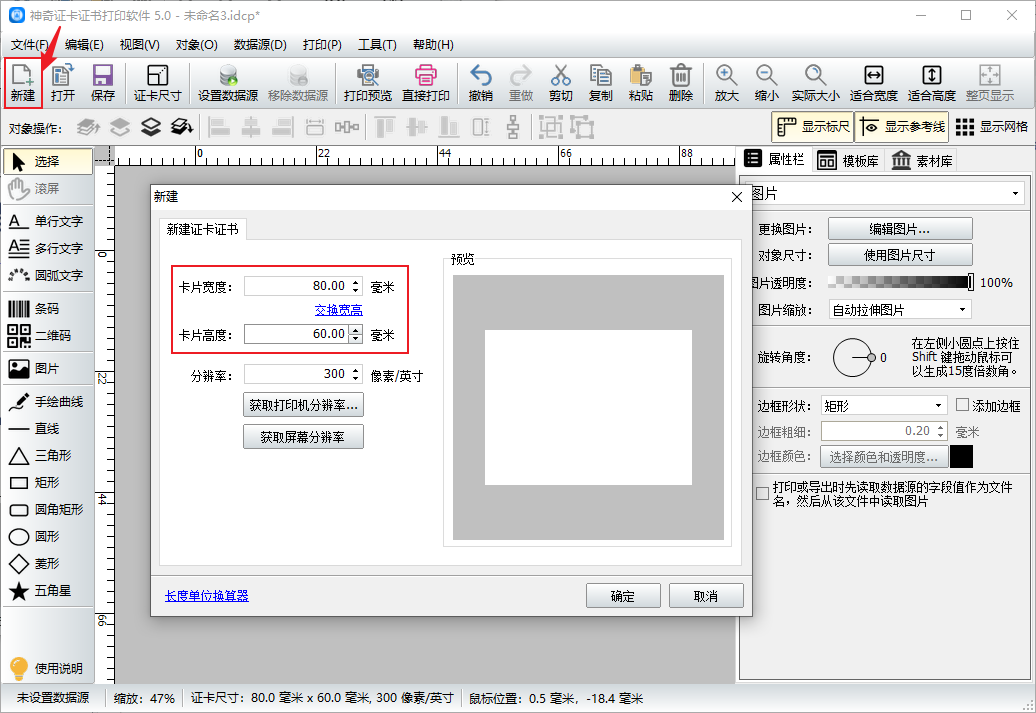Toggle 显示标尺 ruler display
The width and height of the screenshot is (1036, 713).
tap(812, 127)
